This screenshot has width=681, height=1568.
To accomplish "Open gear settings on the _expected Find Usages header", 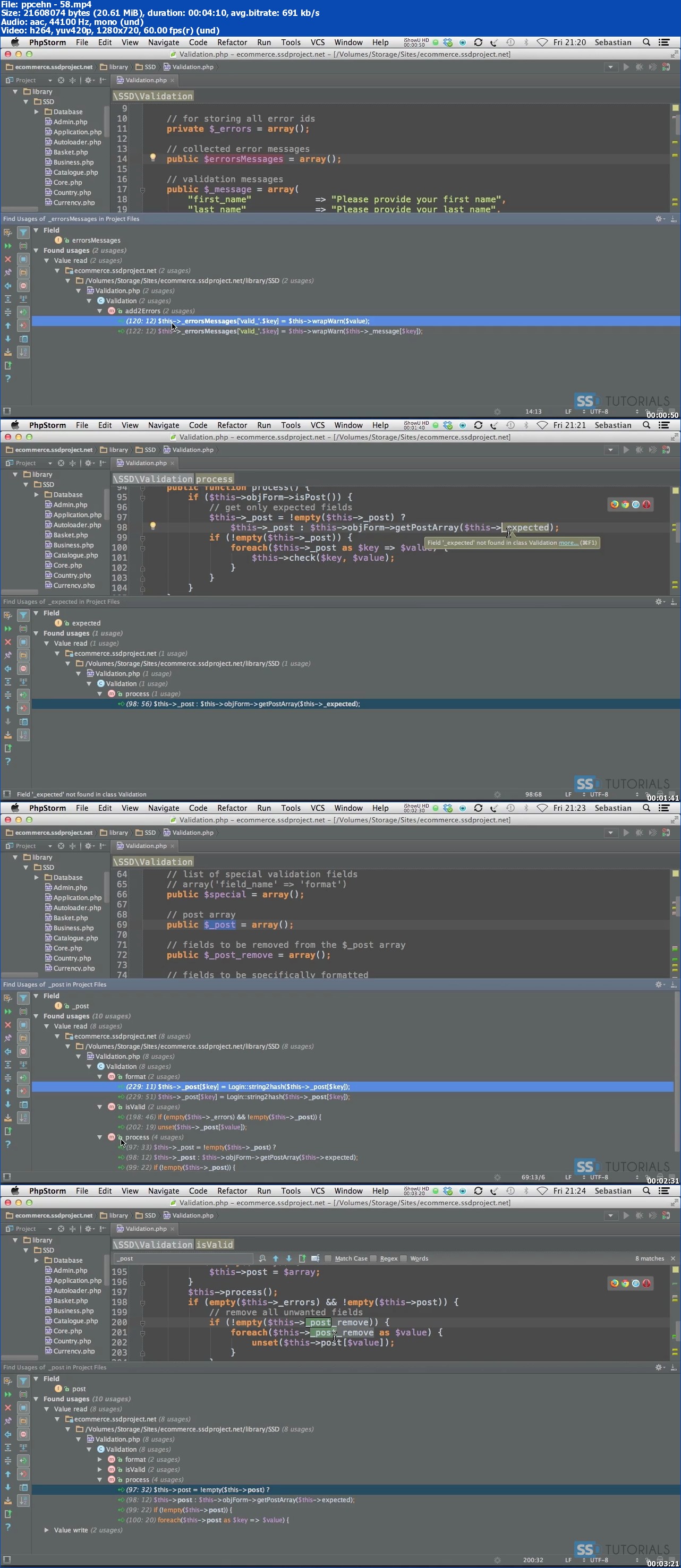I will pos(660,602).
